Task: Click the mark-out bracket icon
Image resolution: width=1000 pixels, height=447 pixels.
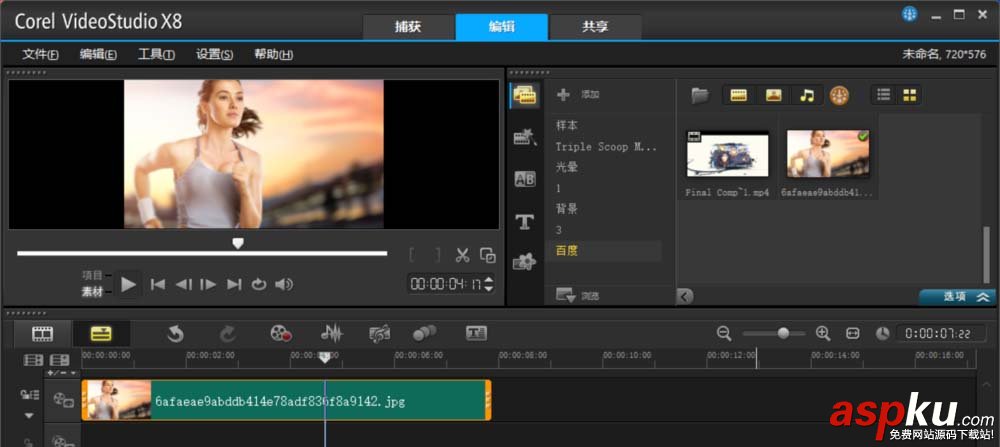Action: point(438,255)
